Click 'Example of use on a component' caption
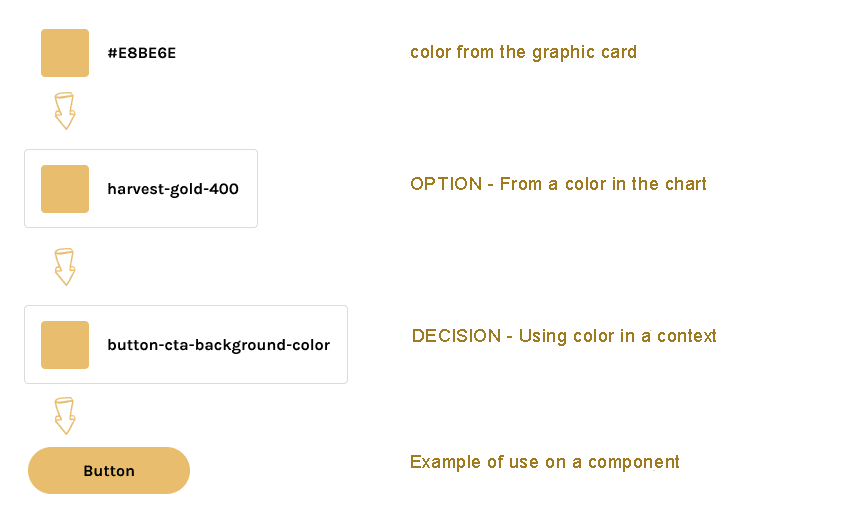Image resolution: width=868 pixels, height=520 pixels. click(545, 462)
